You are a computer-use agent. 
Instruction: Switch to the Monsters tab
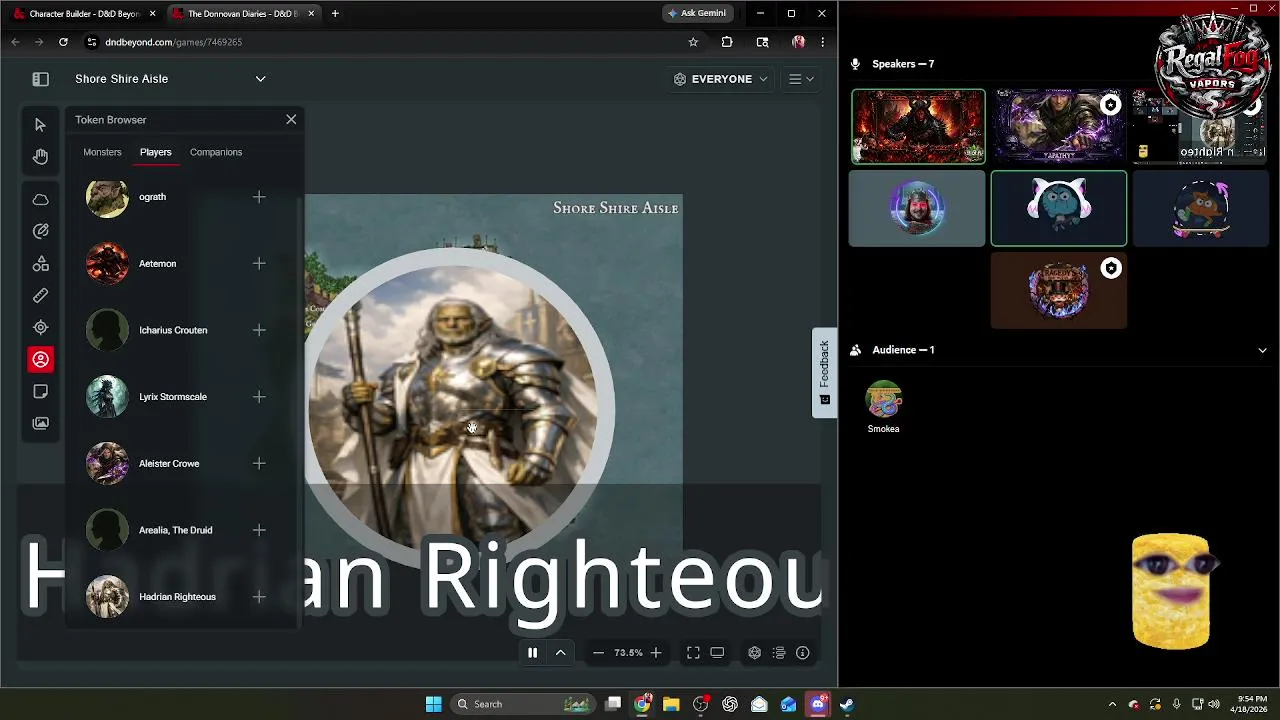click(102, 152)
